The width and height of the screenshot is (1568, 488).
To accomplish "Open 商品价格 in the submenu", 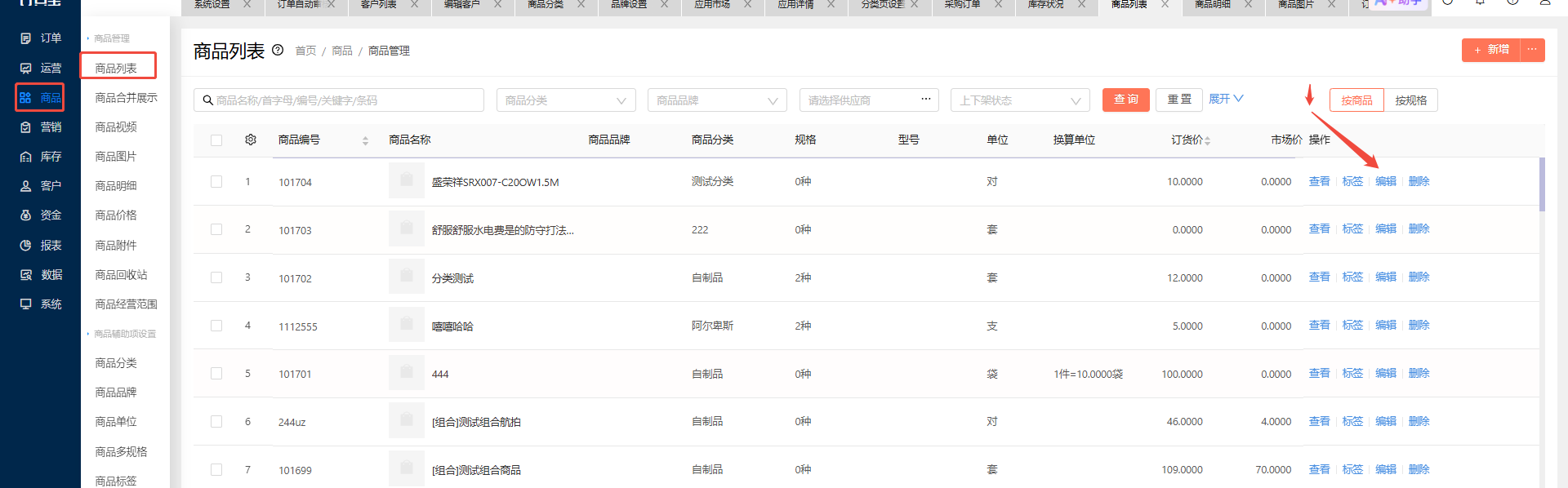I will point(116,215).
